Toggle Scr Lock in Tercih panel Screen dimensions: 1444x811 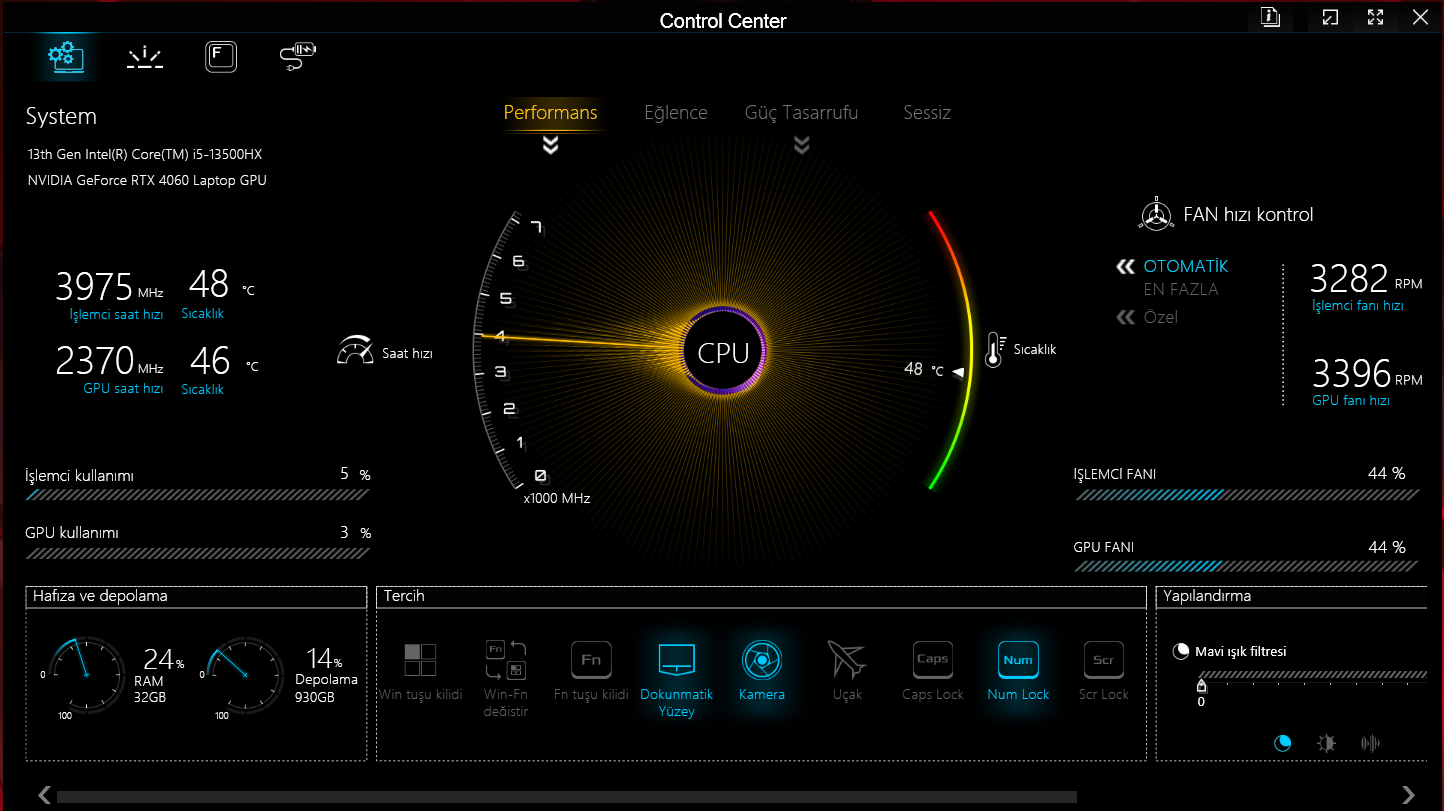1103,671
